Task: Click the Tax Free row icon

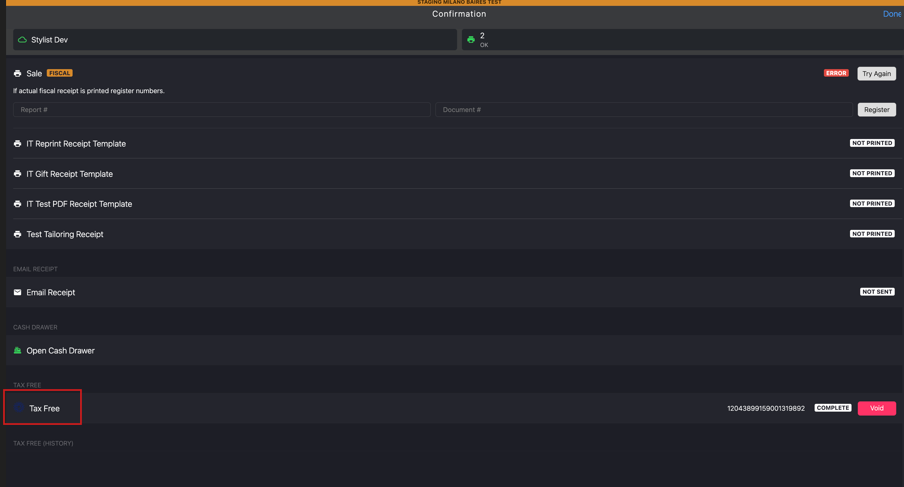Action: (x=18, y=408)
